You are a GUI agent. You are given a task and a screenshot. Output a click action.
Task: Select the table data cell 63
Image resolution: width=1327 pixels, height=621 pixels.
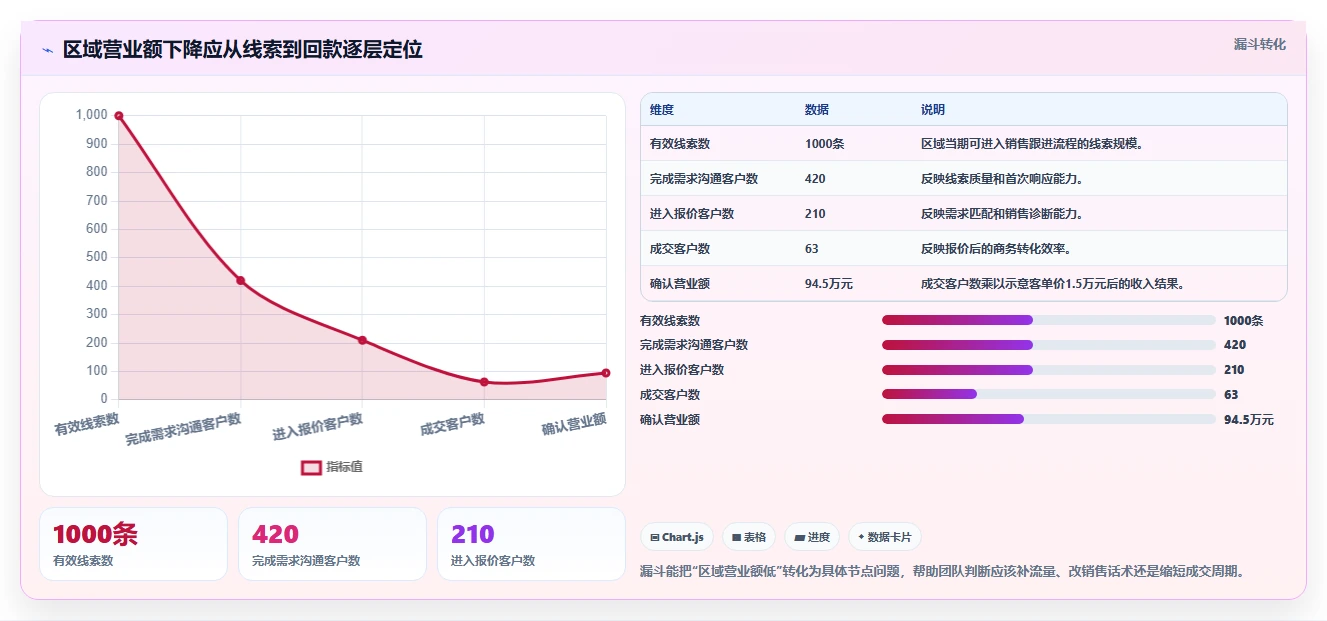pyautogui.click(x=812, y=249)
